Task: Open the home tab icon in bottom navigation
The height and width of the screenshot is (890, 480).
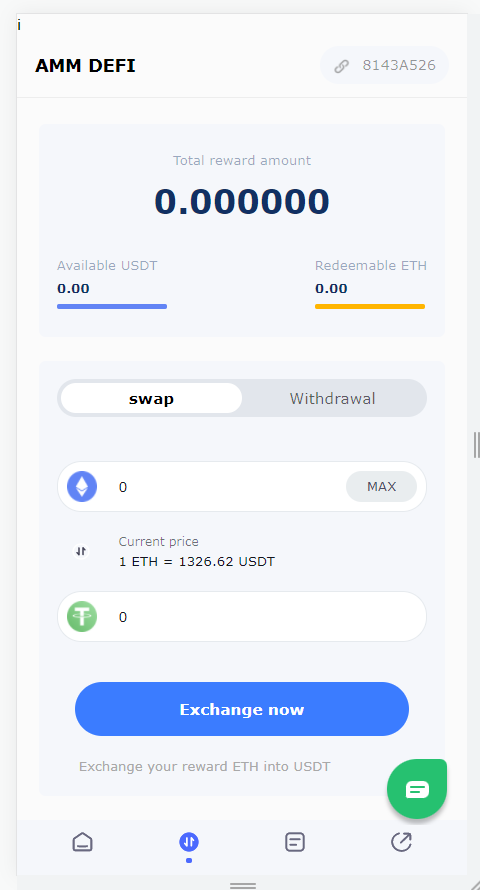Action: click(82, 842)
